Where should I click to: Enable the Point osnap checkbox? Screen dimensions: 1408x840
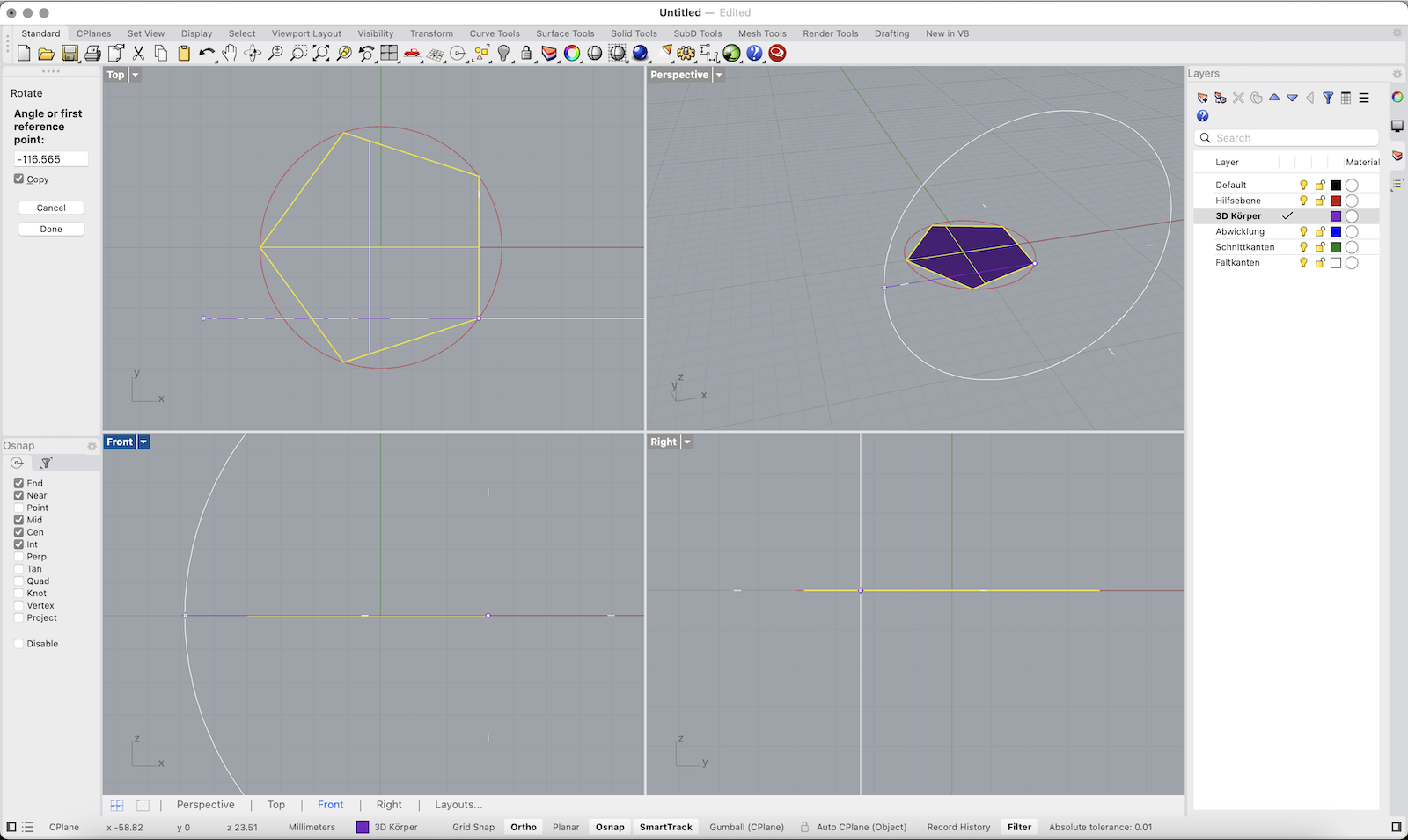(x=18, y=508)
